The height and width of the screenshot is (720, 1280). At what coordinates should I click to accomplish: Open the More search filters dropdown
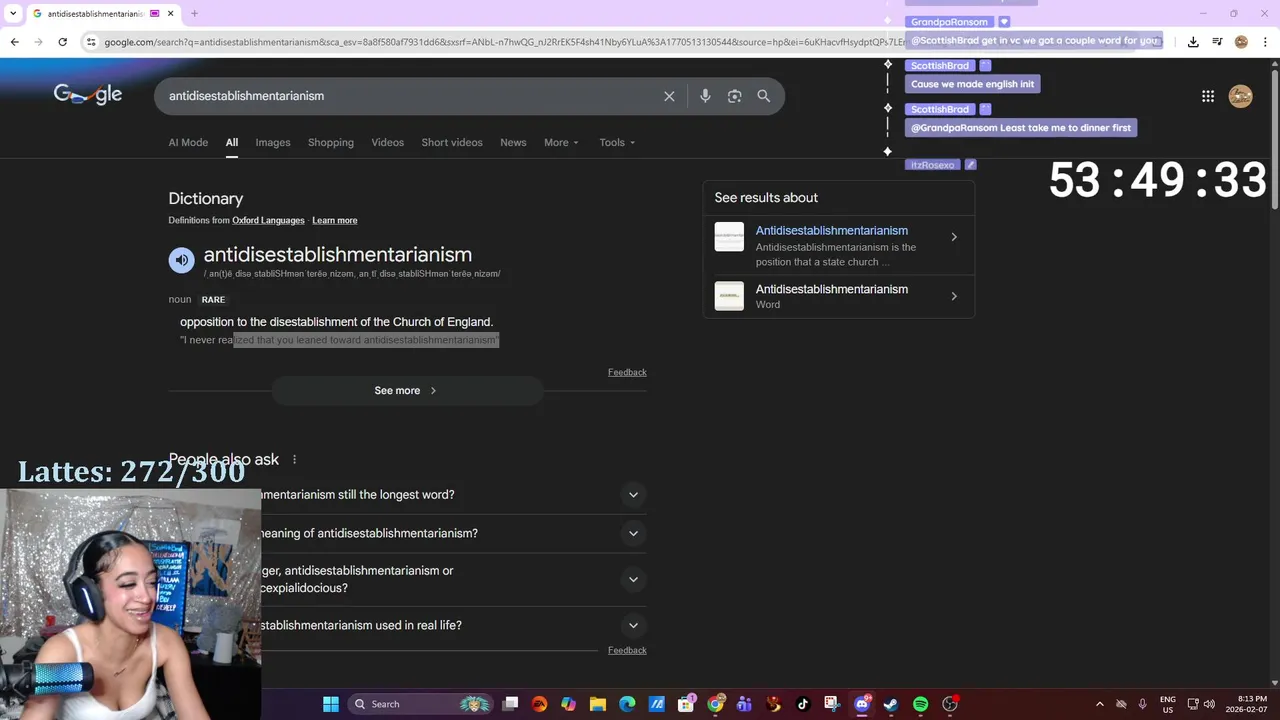[561, 142]
